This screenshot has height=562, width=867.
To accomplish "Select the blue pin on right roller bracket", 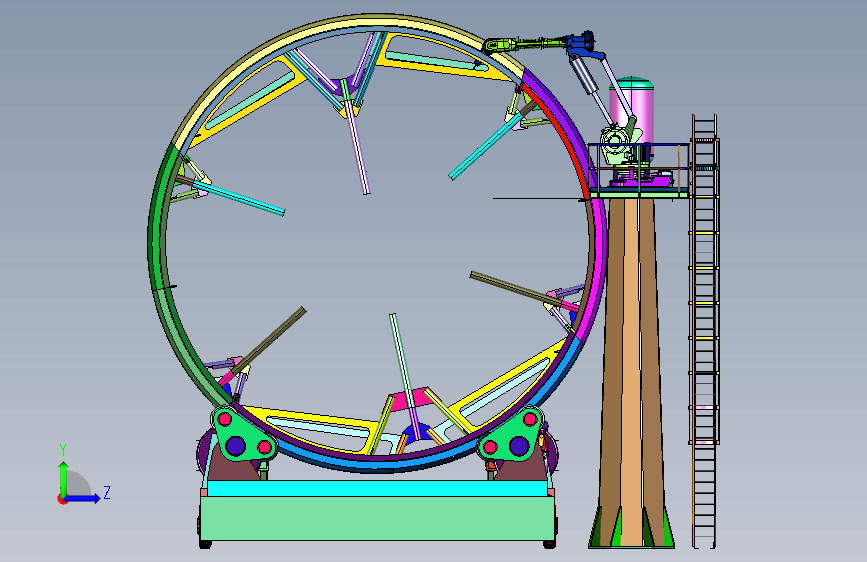I will point(519,445).
